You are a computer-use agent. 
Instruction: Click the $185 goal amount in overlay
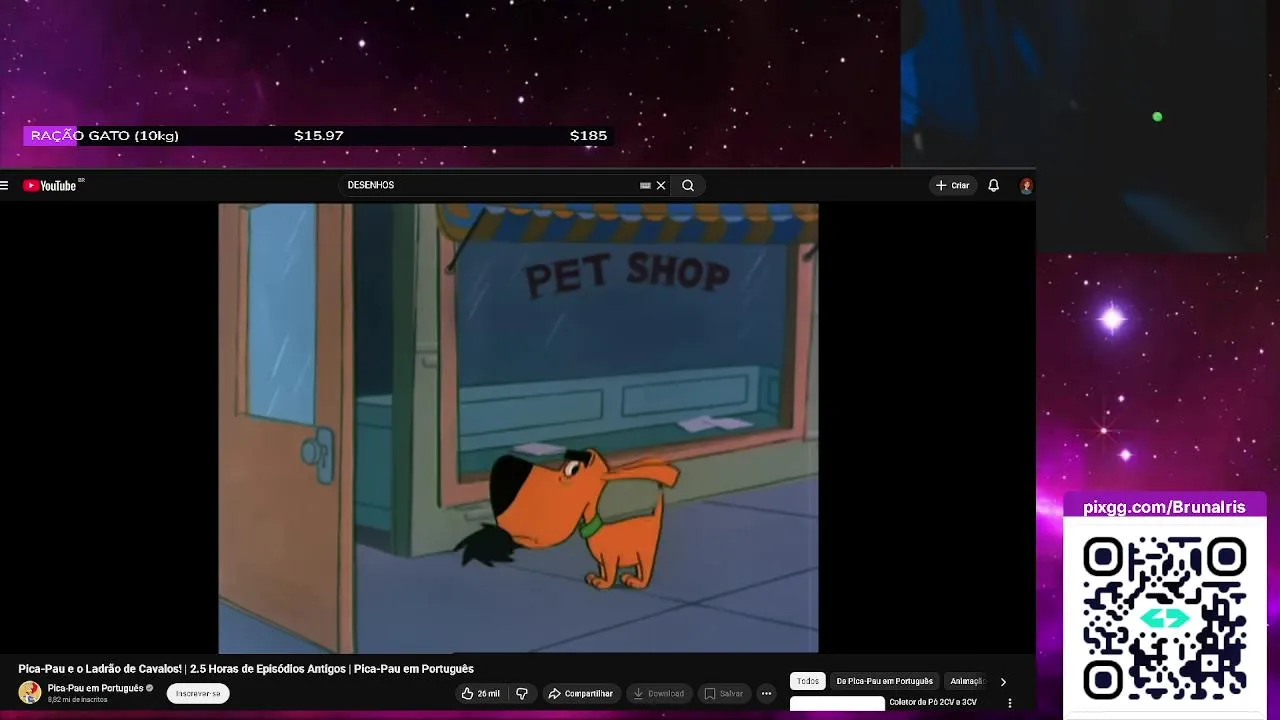point(588,135)
